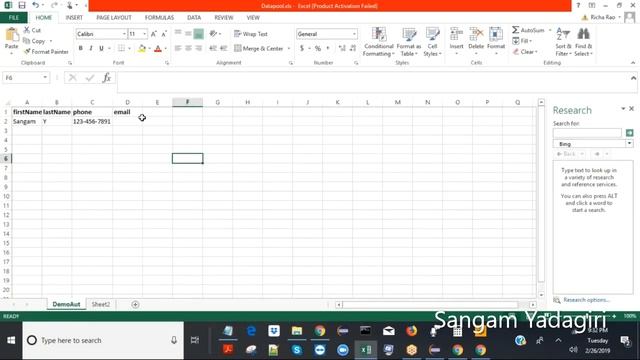The height and width of the screenshot is (360, 640).
Task: Open Conditional Formatting menu
Action: point(379,42)
